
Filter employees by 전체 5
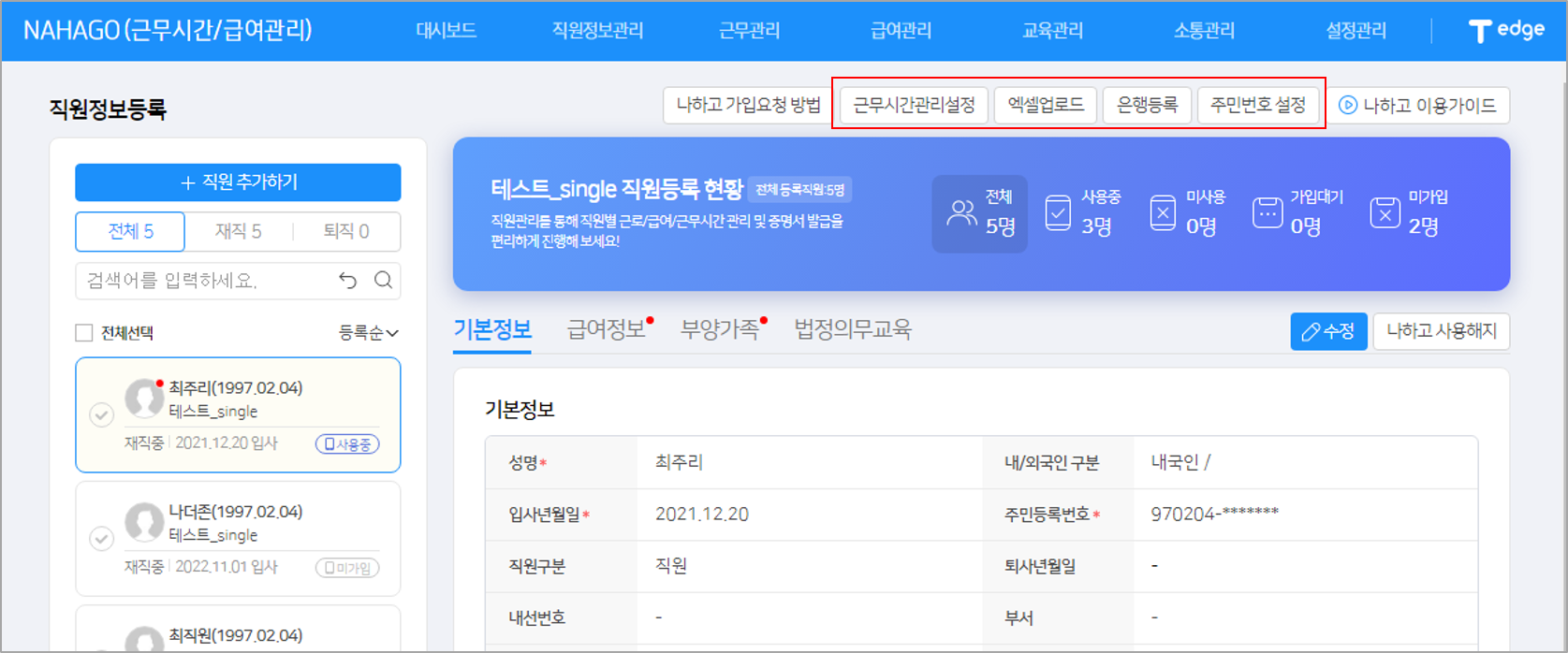(130, 231)
